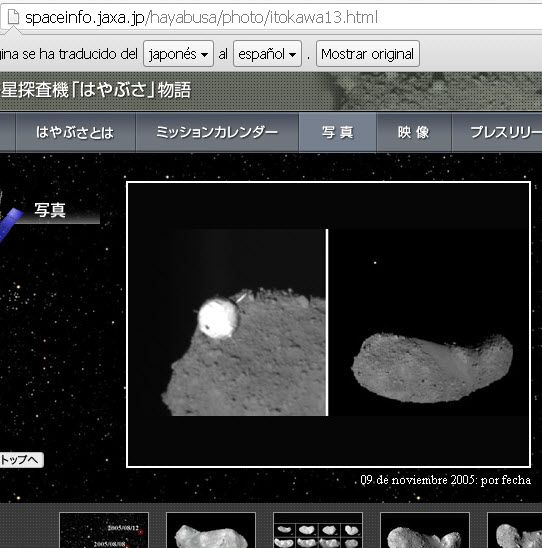Open the ミッションカレンダー menu tab
Viewport: 542px width, 548px height.
click(x=217, y=132)
